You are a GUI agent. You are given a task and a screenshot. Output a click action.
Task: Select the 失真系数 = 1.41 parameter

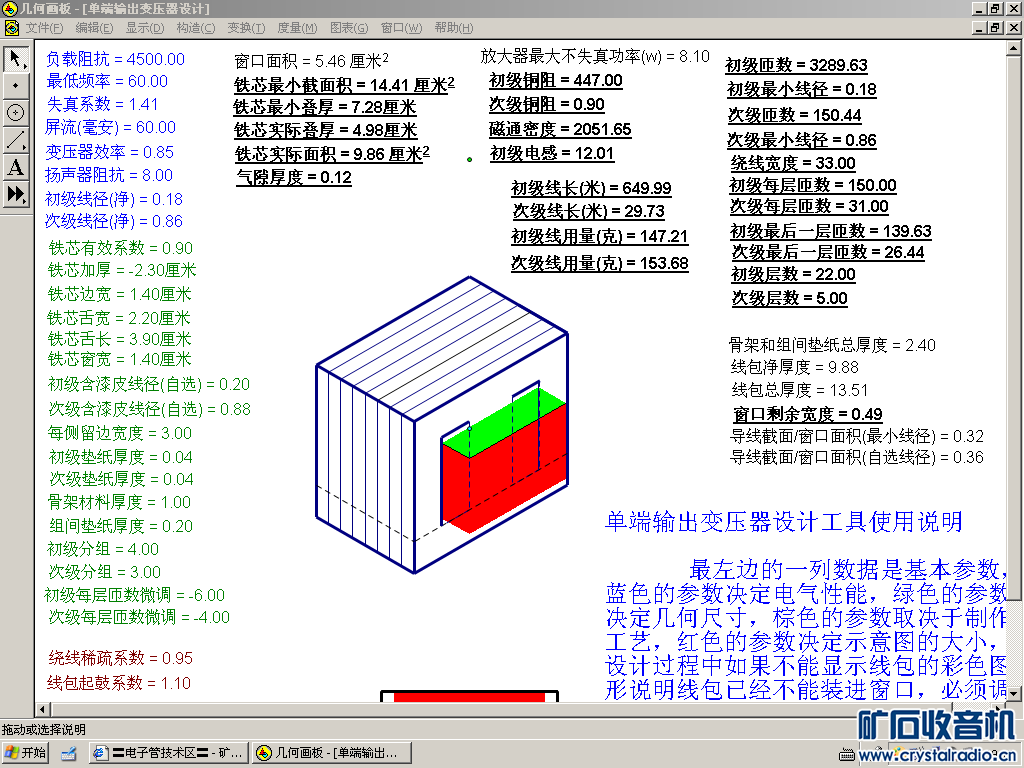102,104
